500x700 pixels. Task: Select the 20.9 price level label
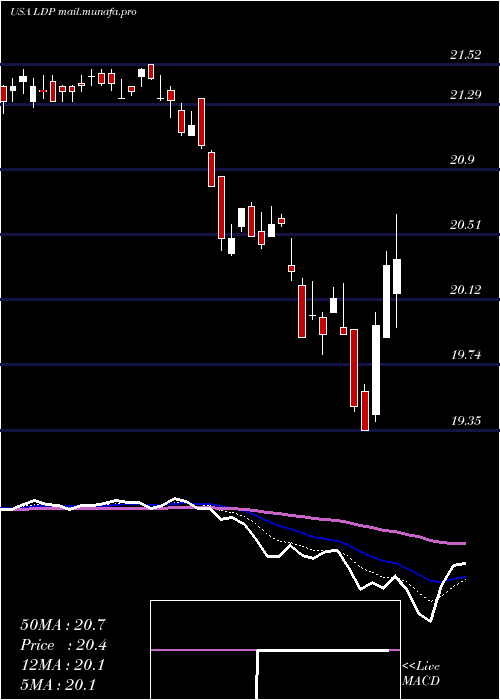(x=462, y=160)
